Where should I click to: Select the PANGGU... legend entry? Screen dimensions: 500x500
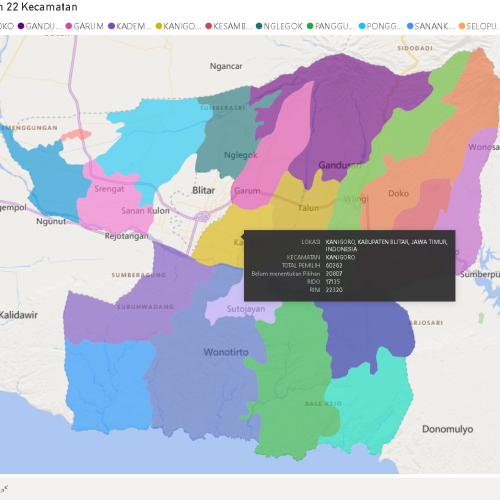click(x=331, y=26)
